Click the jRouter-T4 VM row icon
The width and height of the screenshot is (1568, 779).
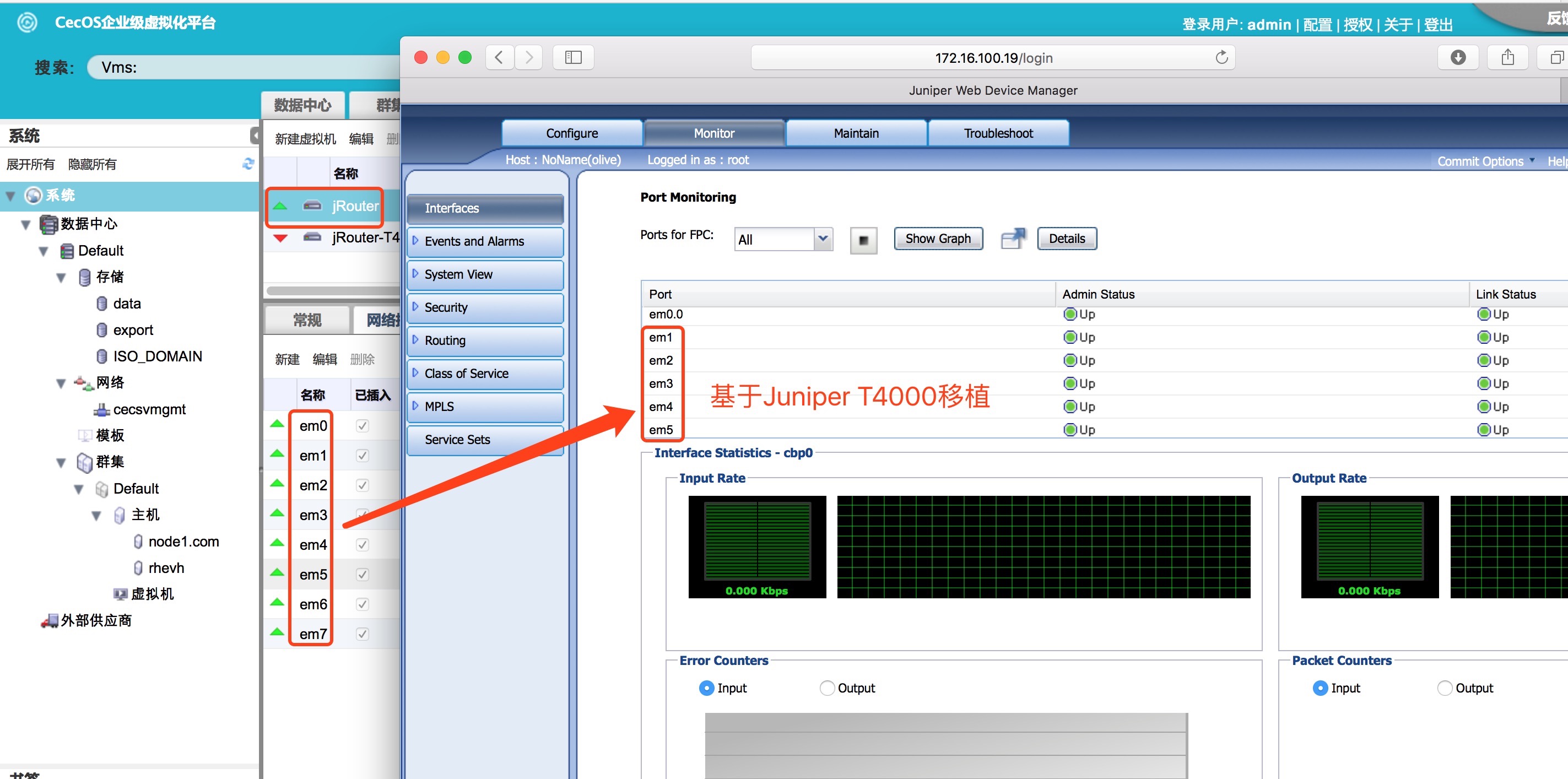312,237
